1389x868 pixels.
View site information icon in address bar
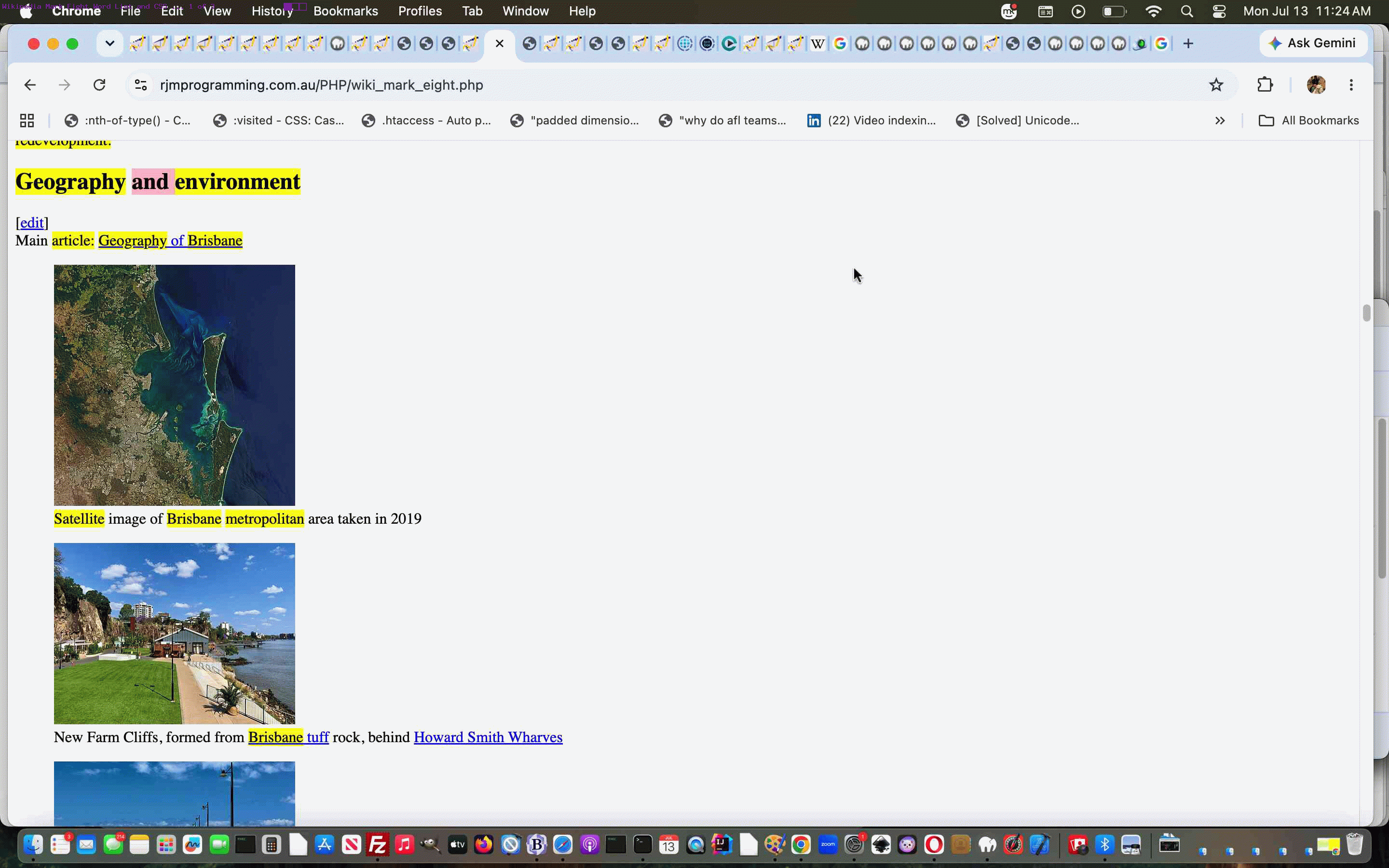(x=141, y=85)
